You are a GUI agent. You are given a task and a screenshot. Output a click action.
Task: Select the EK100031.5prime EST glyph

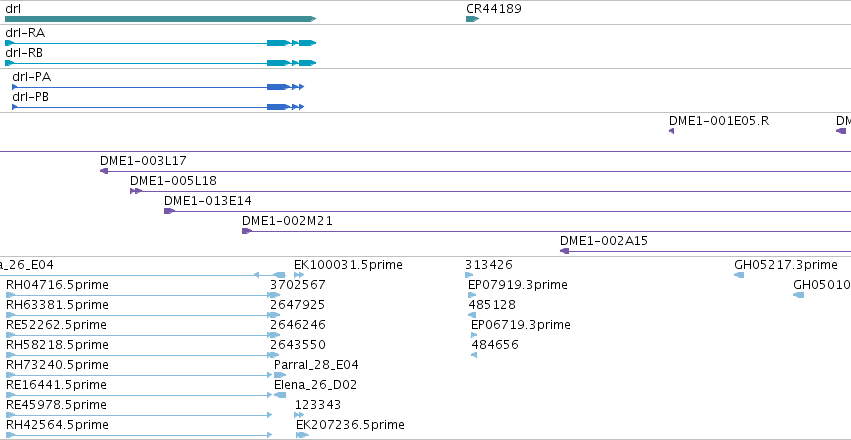click(x=299, y=275)
